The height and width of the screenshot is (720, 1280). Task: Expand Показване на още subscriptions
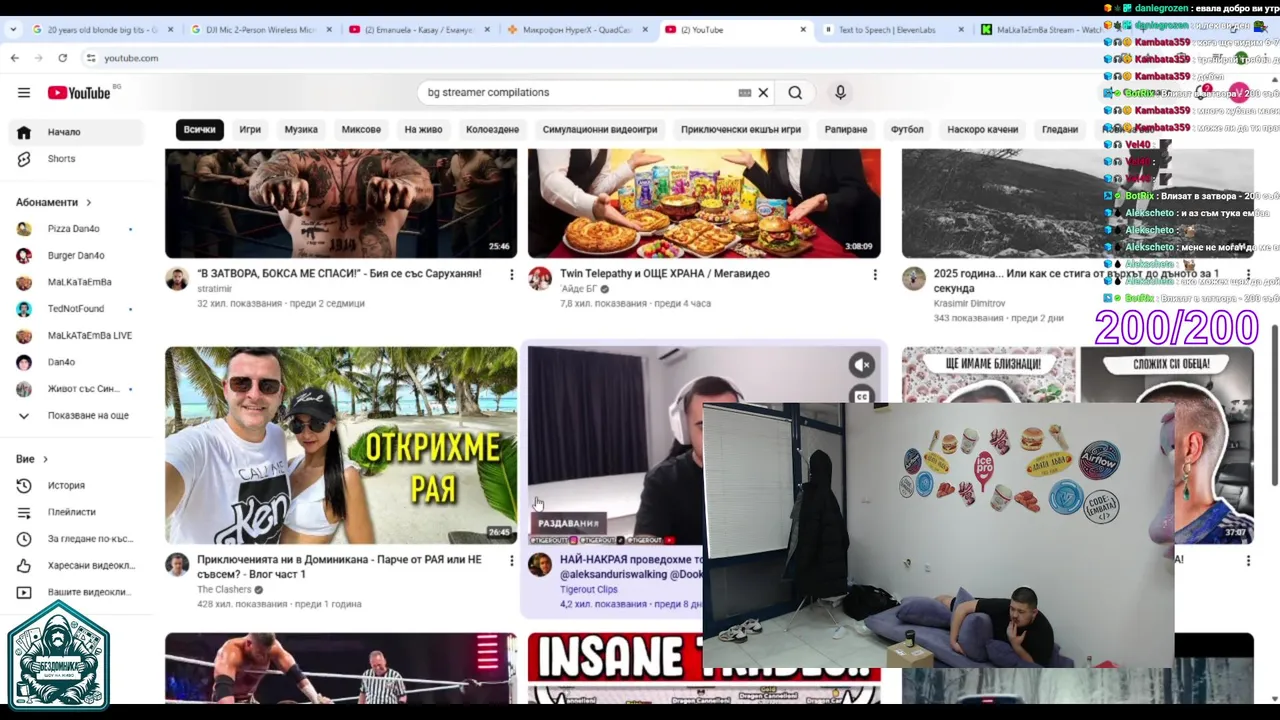[x=75, y=416]
